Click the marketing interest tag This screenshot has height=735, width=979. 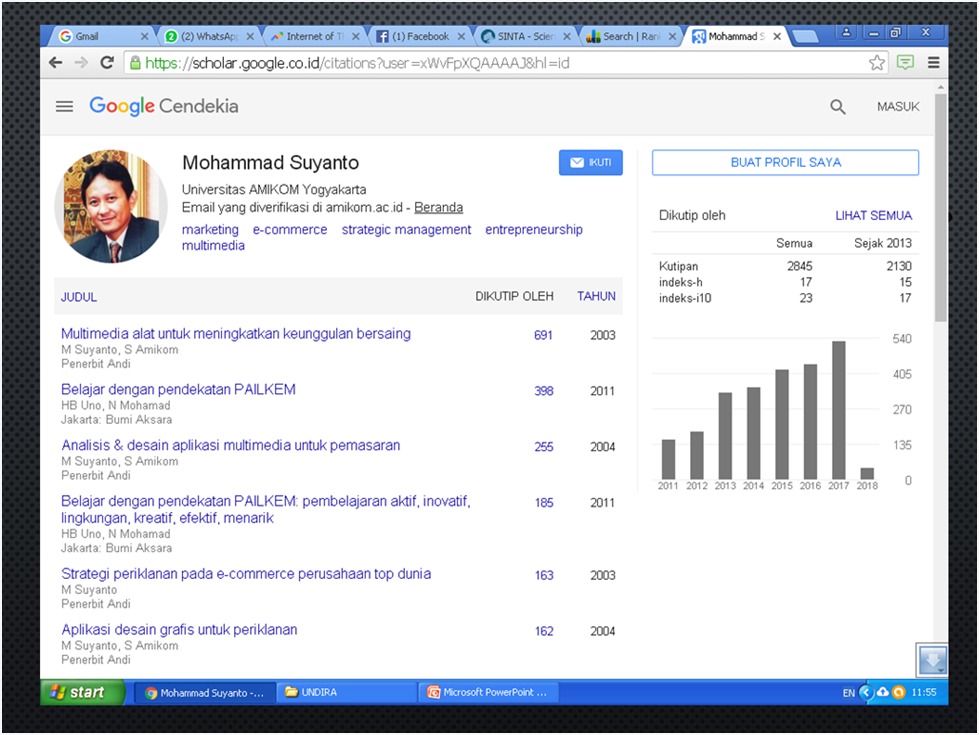click(x=210, y=230)
